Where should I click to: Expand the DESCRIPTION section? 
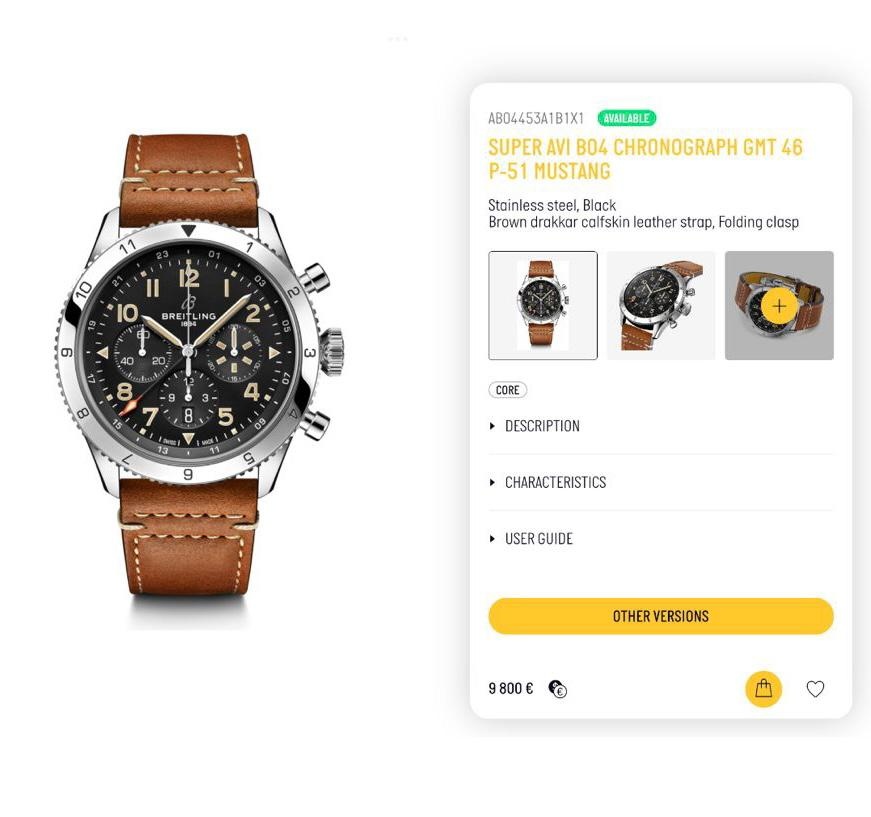pyautogui.click(x=660, y=426)
